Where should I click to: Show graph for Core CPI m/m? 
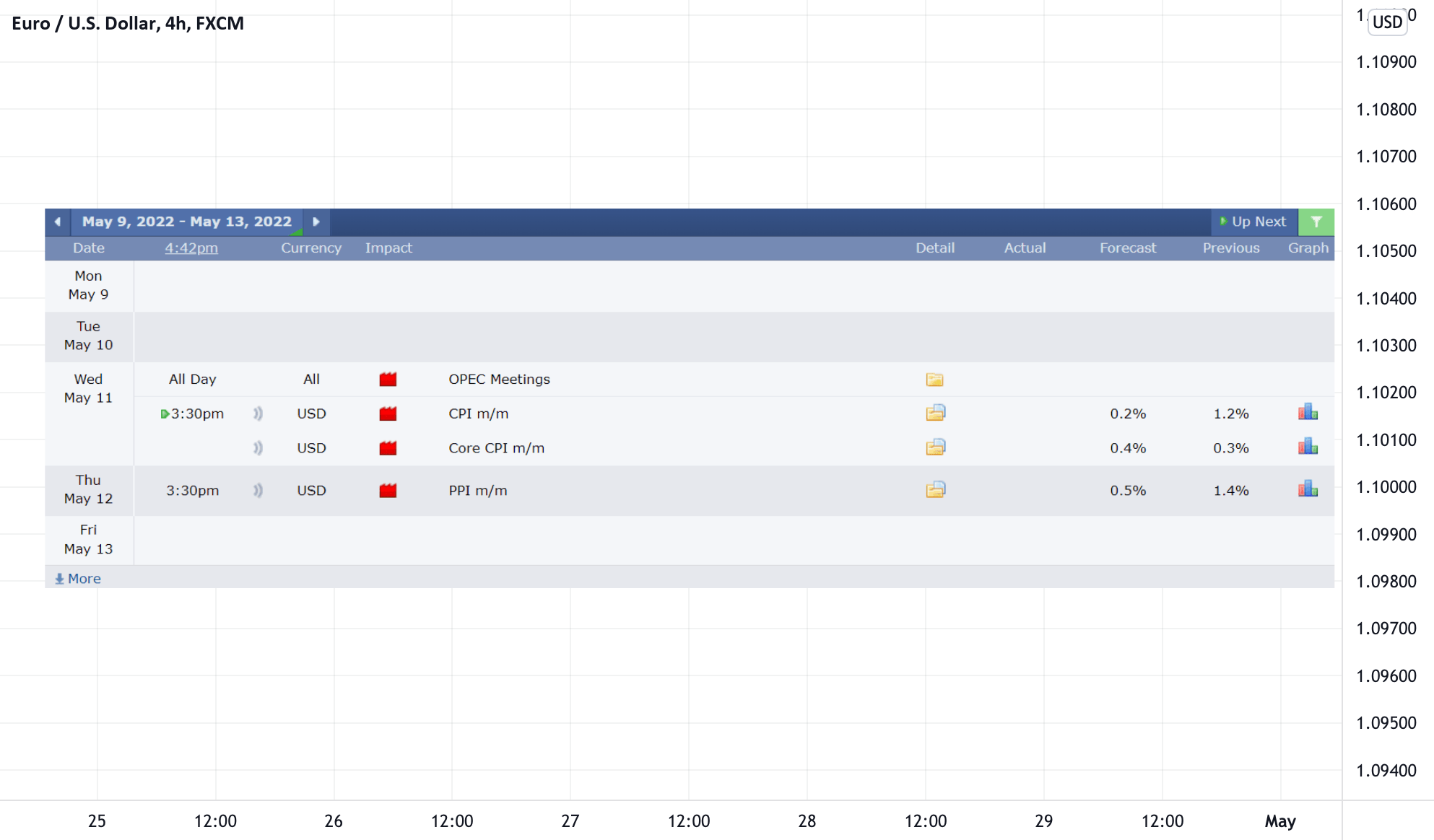coord(1308,447)
